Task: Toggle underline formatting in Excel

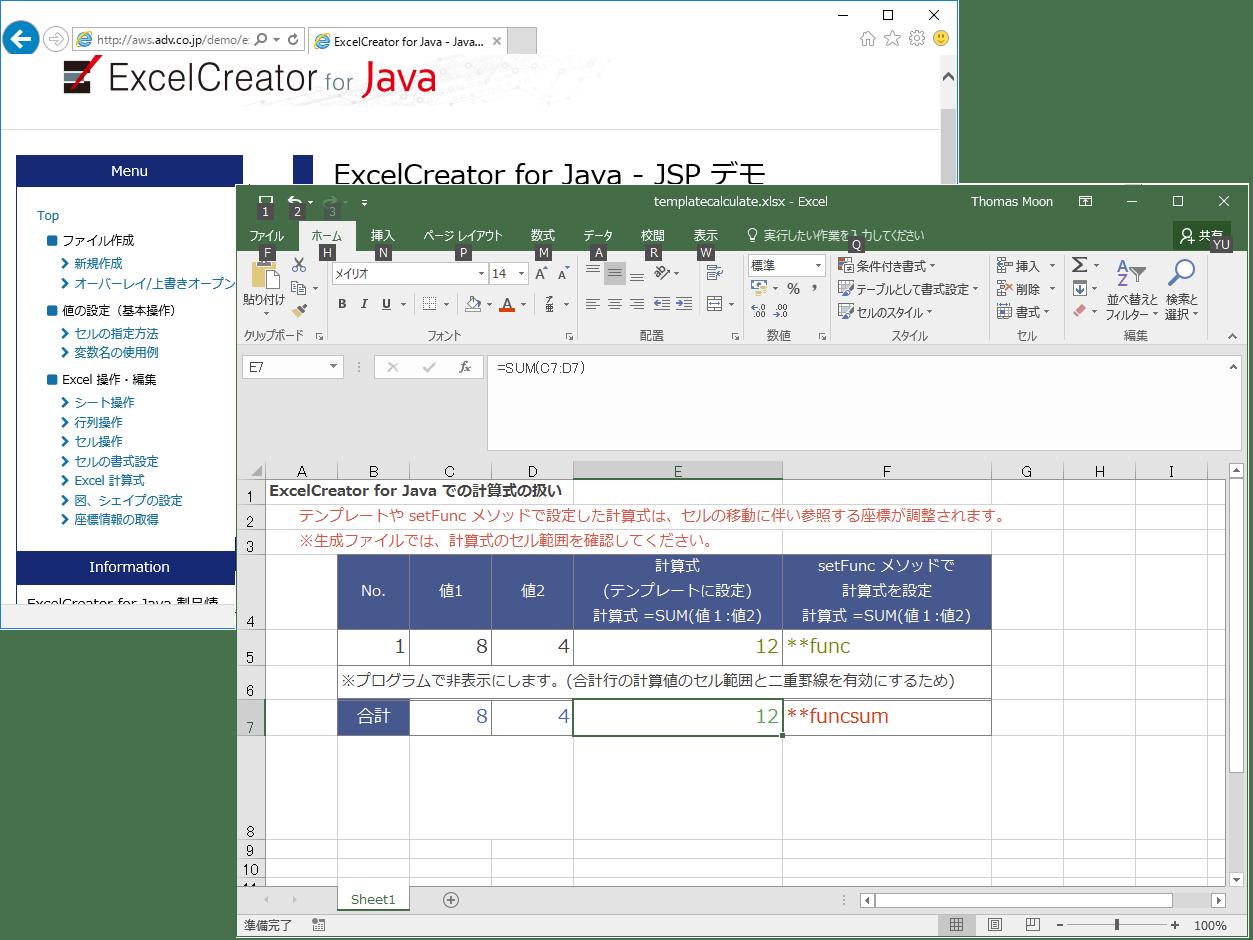Action: click(386, 304)
